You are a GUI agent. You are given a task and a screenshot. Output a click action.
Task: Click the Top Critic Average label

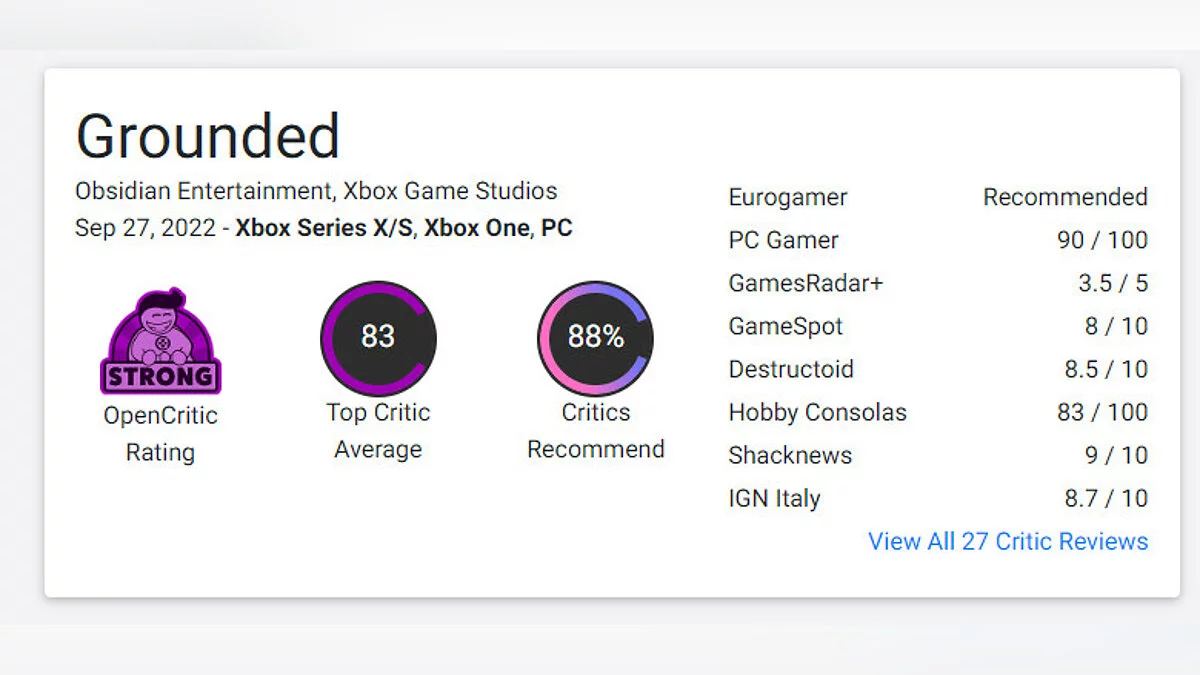point(378,431)
